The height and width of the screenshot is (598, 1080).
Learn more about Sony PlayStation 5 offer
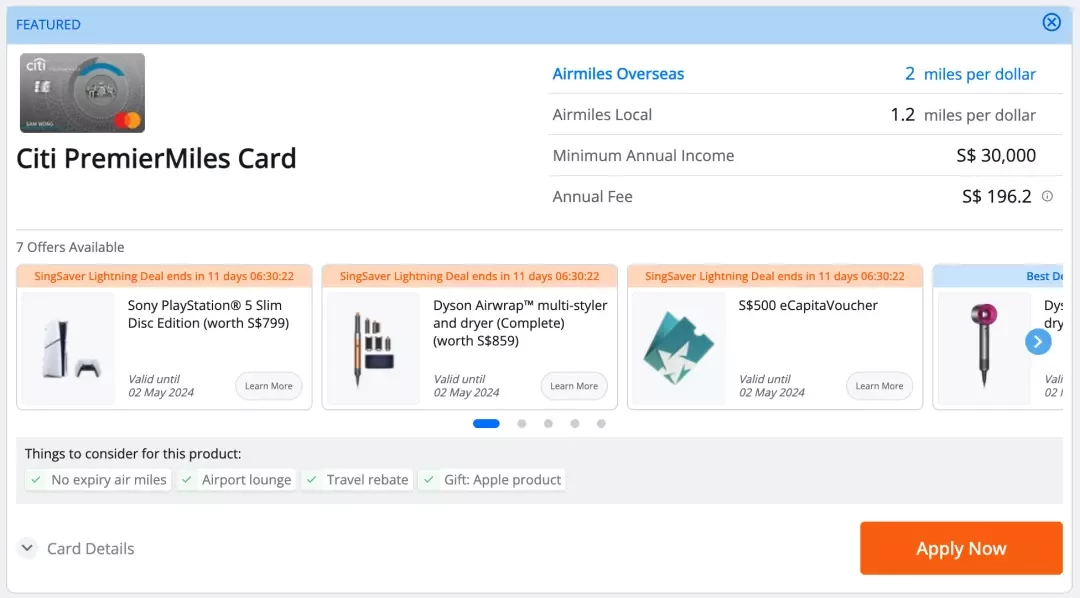point(269,386)
